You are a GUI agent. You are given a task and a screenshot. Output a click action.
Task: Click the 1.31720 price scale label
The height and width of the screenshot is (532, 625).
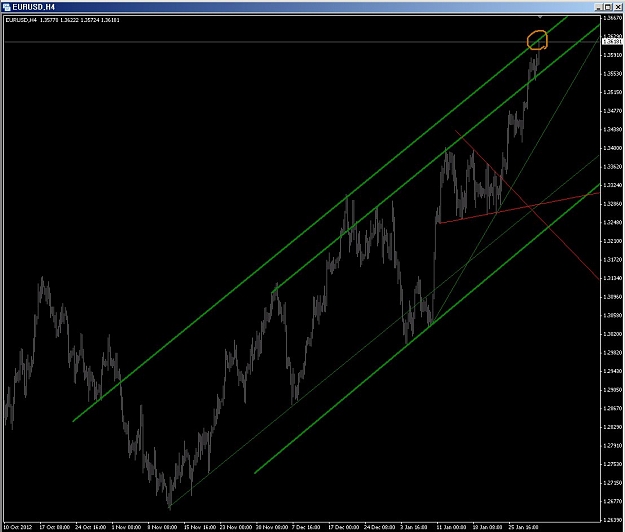pos(613,259)
